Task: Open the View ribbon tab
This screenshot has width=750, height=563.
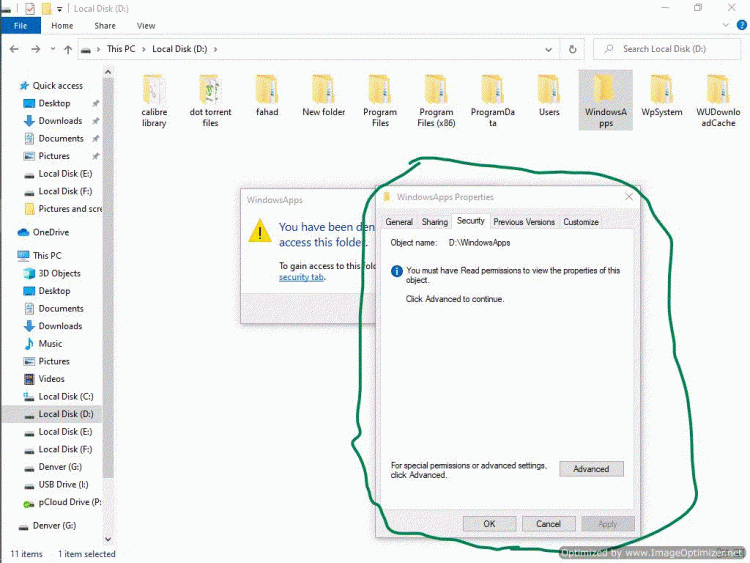Action: 146,26
